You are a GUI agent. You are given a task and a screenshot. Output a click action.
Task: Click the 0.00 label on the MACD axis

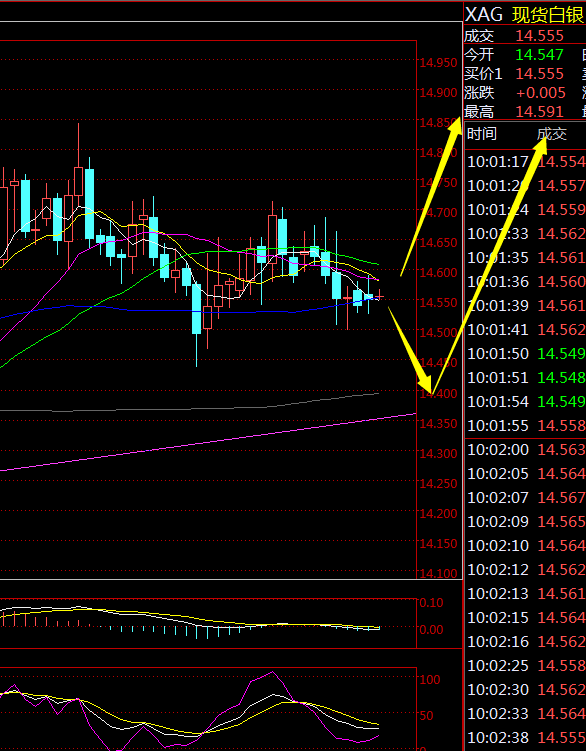431,629
